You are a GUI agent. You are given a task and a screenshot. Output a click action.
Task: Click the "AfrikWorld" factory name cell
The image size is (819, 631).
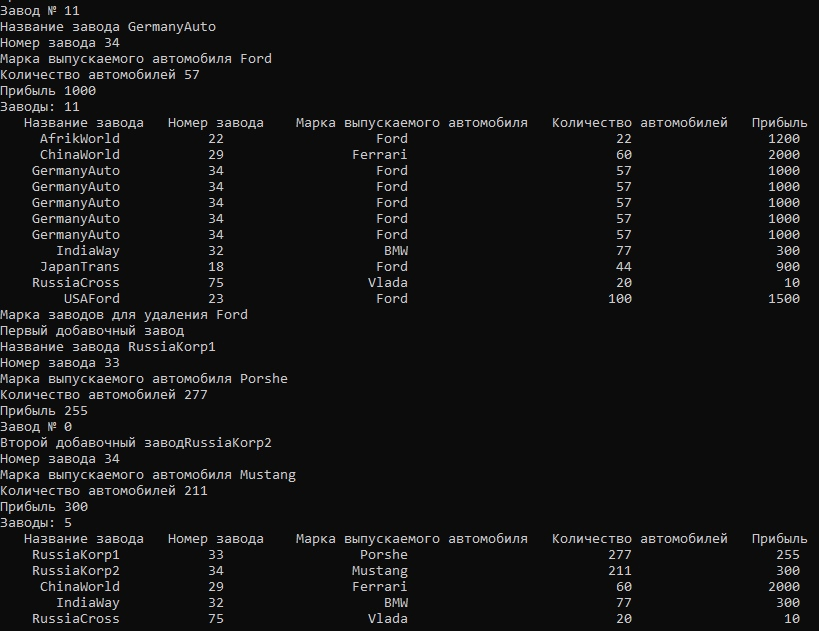click(80, 139)
